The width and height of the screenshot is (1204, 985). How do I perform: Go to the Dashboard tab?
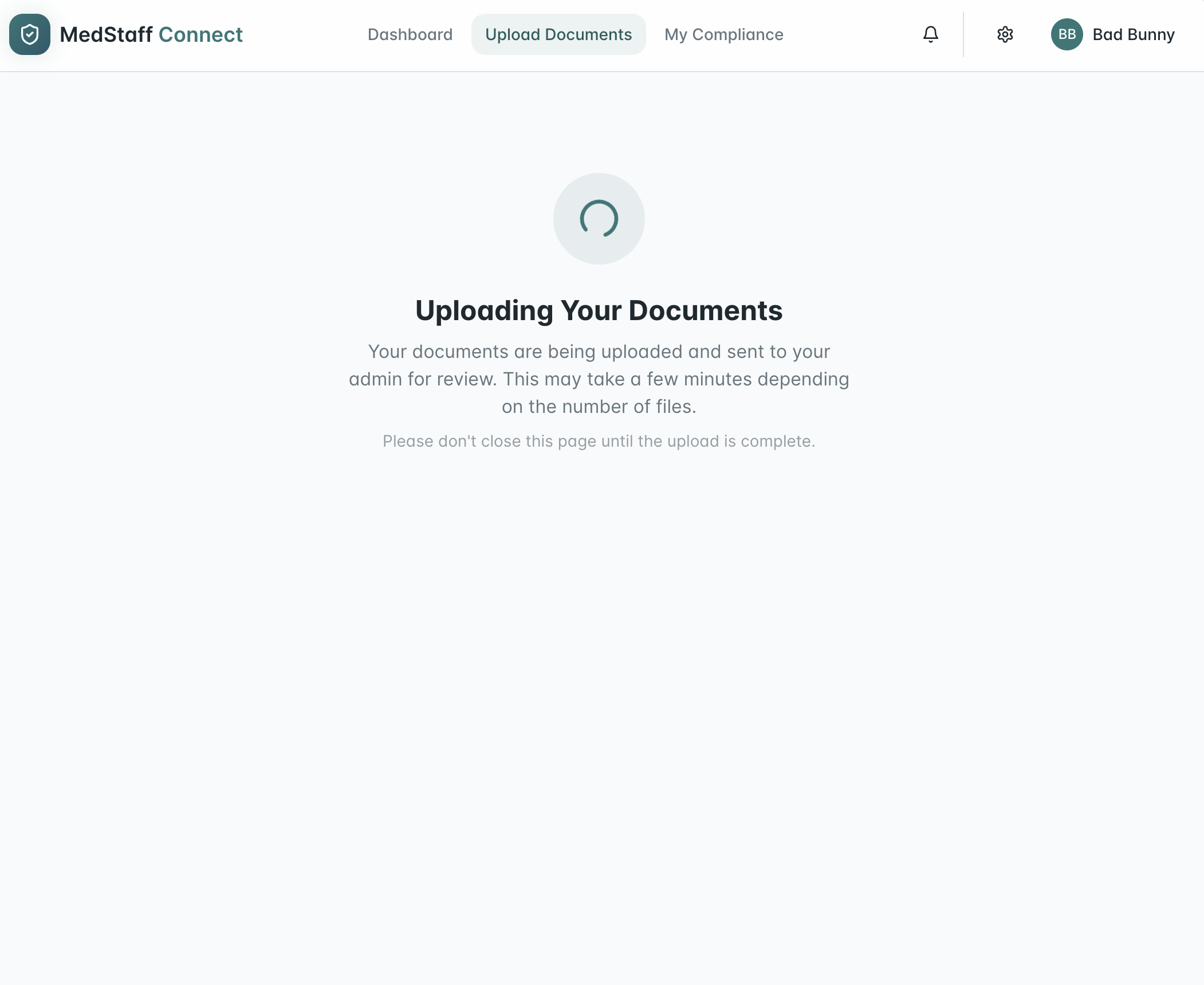pos(410,34)
